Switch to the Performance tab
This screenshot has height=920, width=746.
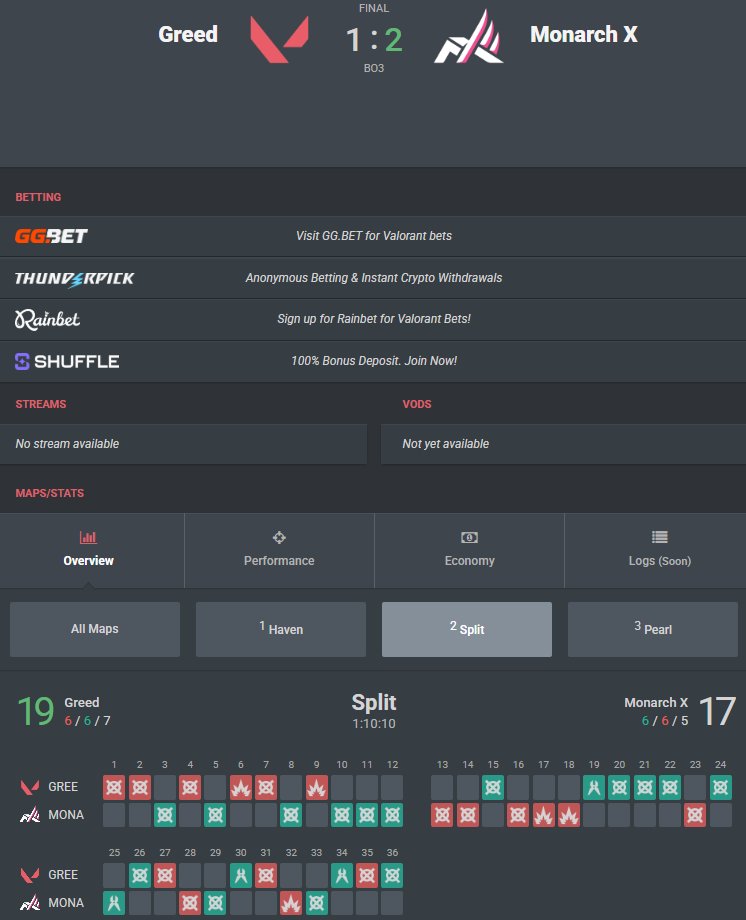point(279,550)
